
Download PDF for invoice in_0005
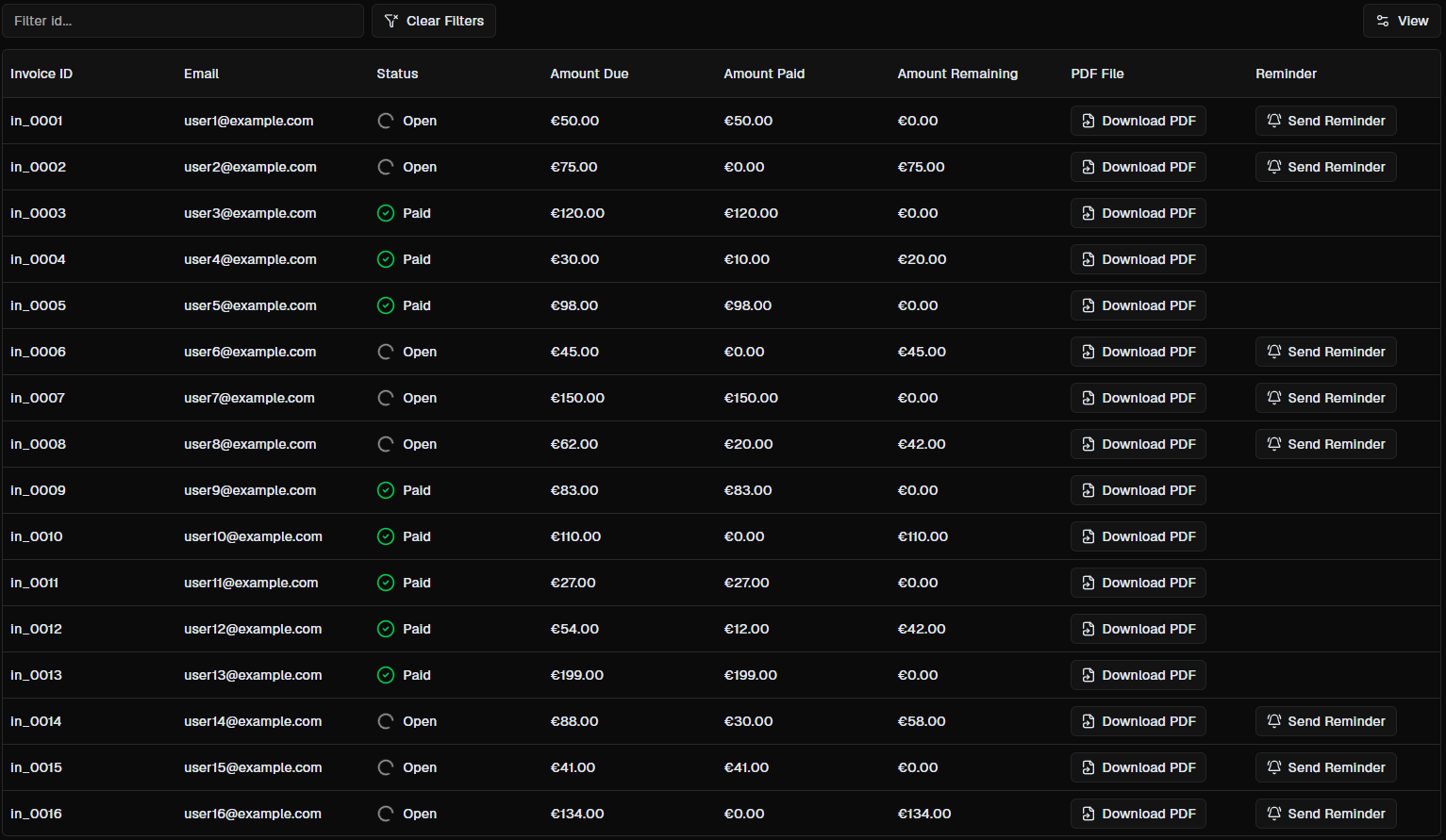coord(1138,305)
